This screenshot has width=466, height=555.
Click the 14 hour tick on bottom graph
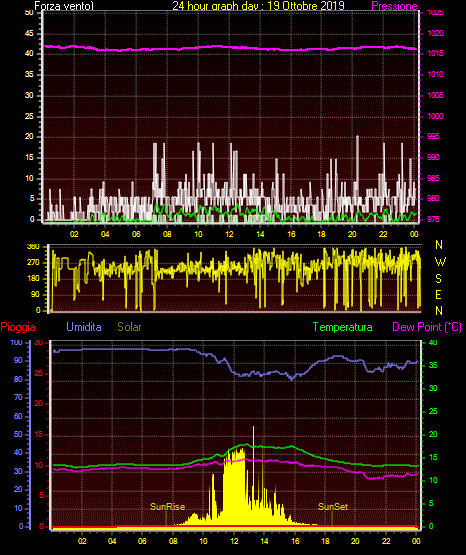(x=264, y=541)
